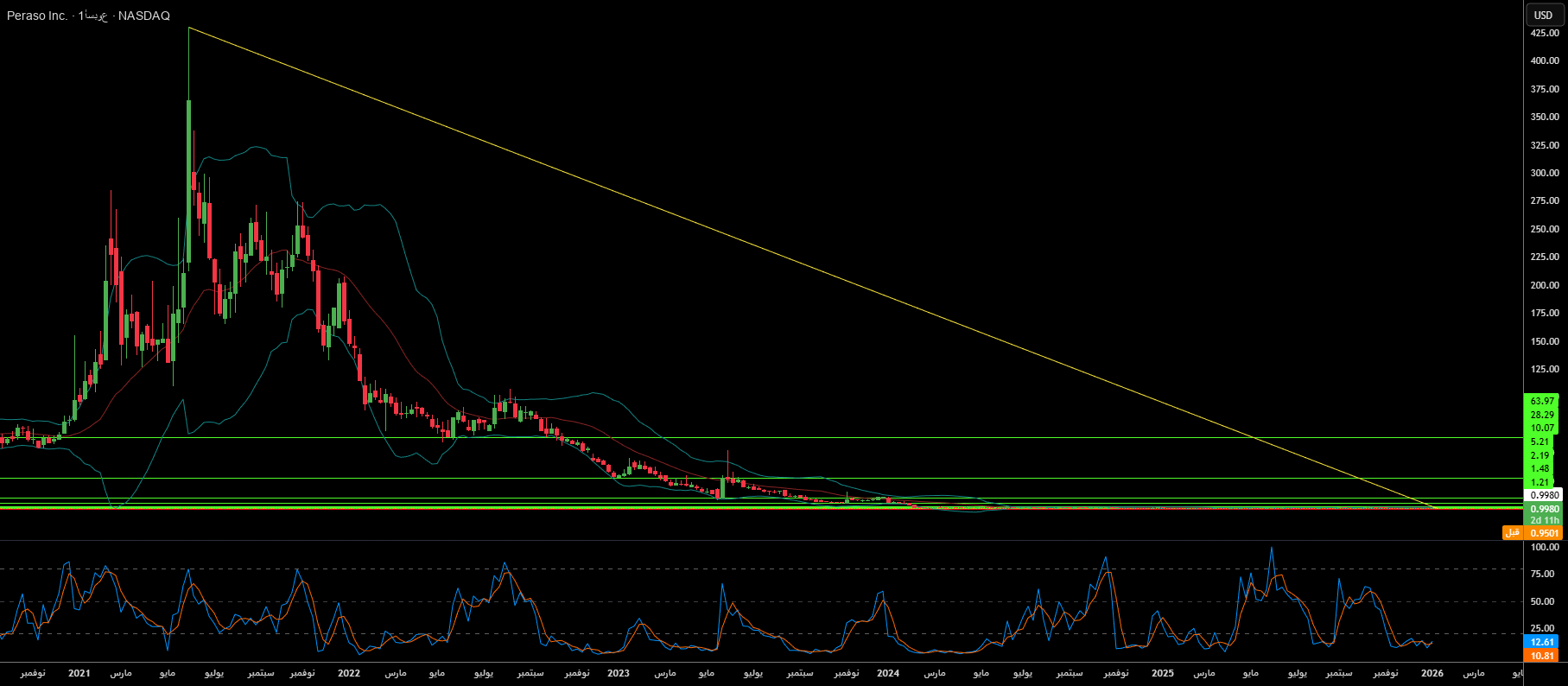Click the 2d 11h countdown label
1568x686 pixels.
click(x=1544, y=520)
